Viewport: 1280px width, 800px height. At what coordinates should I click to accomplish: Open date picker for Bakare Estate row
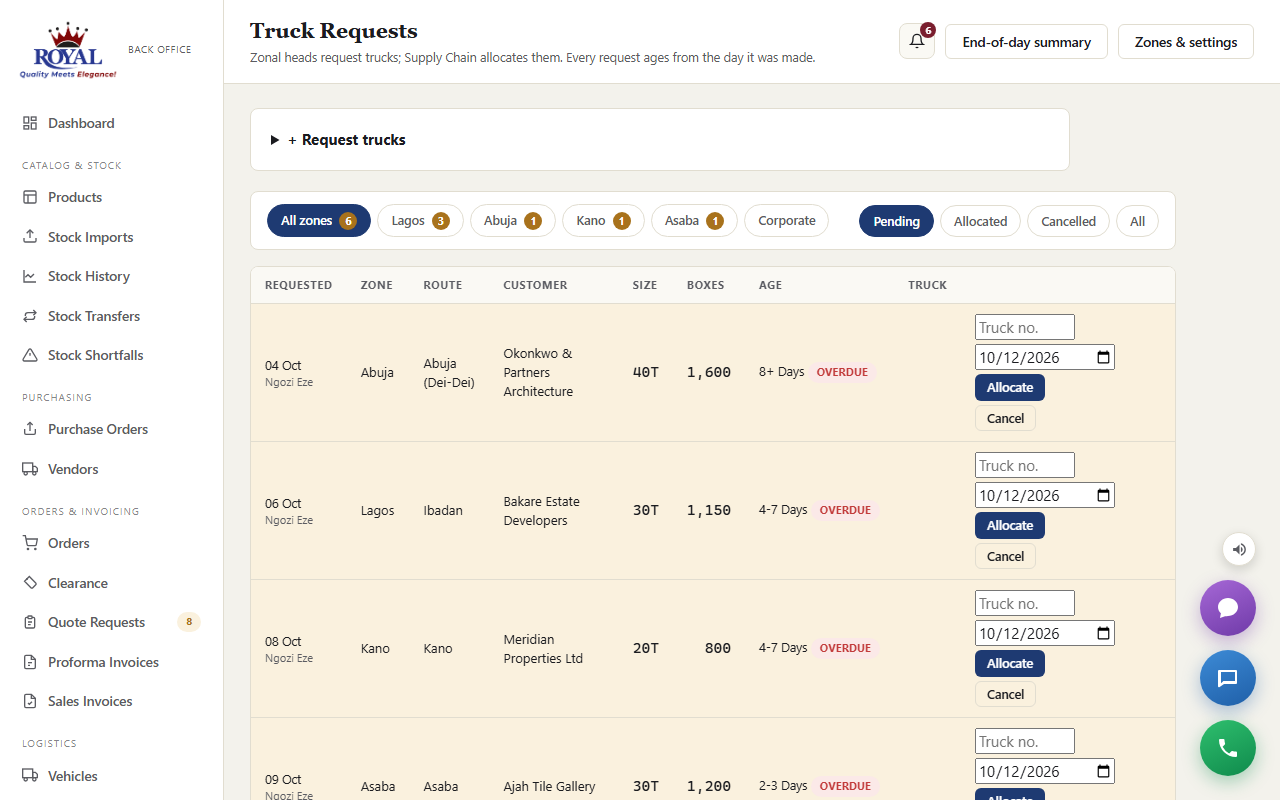pos(1104,496)
